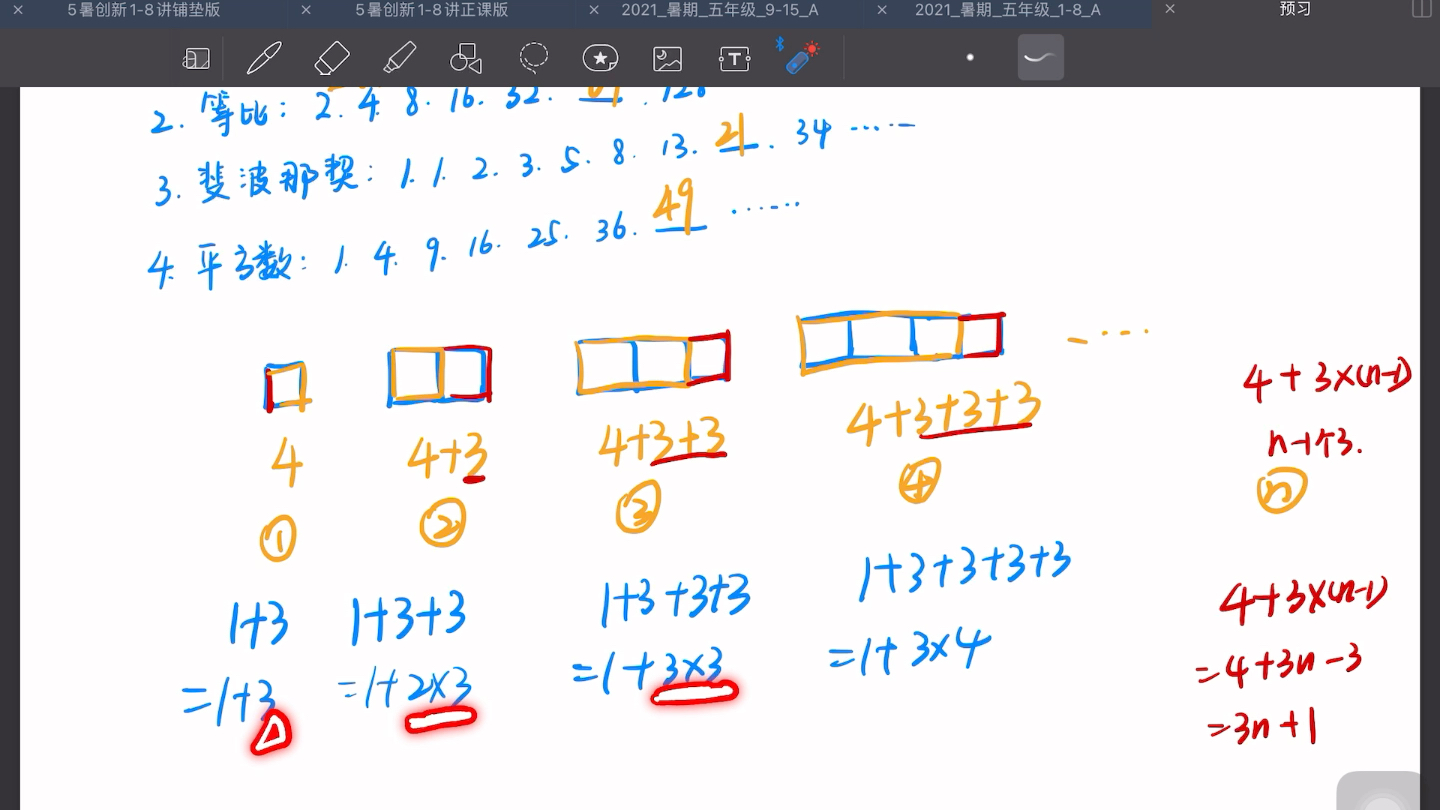Screen dimensions: 1440x810
Task: Open the current stroke style preview
Action: [x=1040, y=58]
